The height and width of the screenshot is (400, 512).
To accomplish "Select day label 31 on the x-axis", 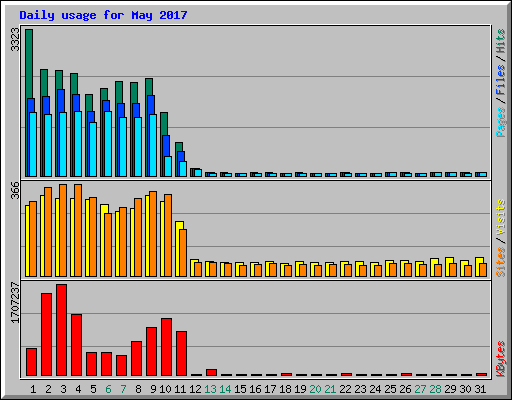I will point(480,389).
